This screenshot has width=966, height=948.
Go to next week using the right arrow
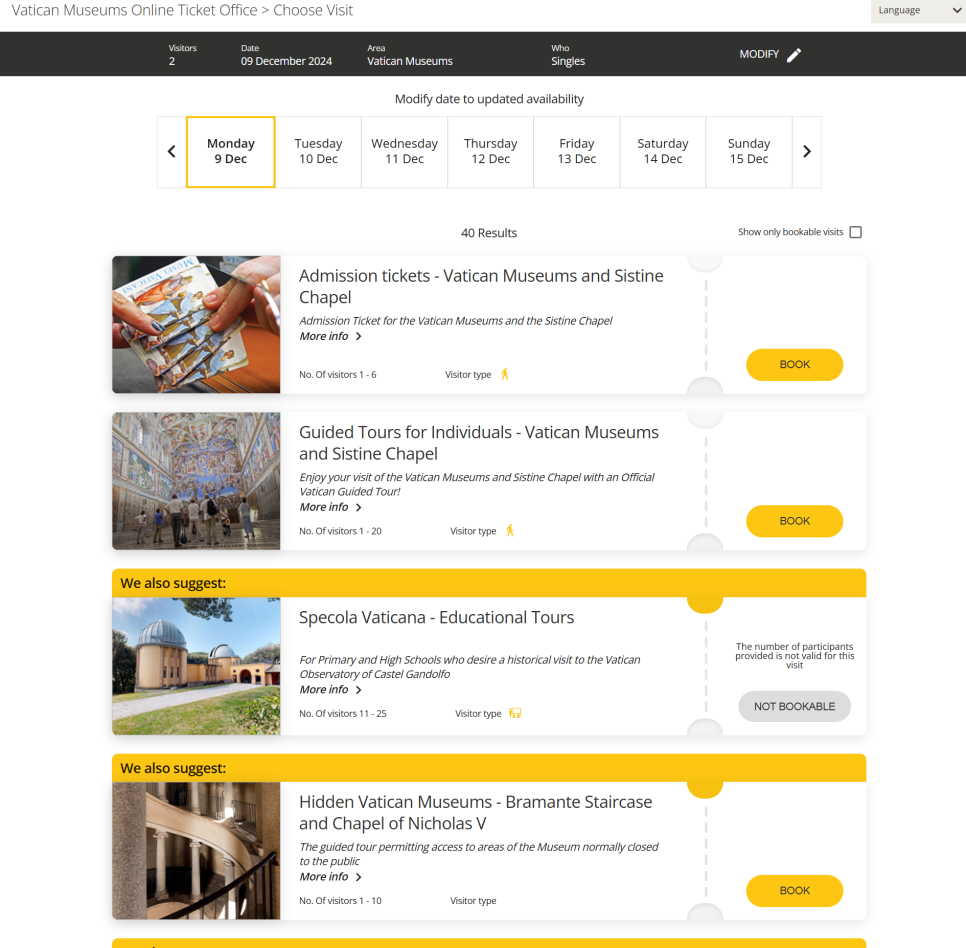pos(806,152)
